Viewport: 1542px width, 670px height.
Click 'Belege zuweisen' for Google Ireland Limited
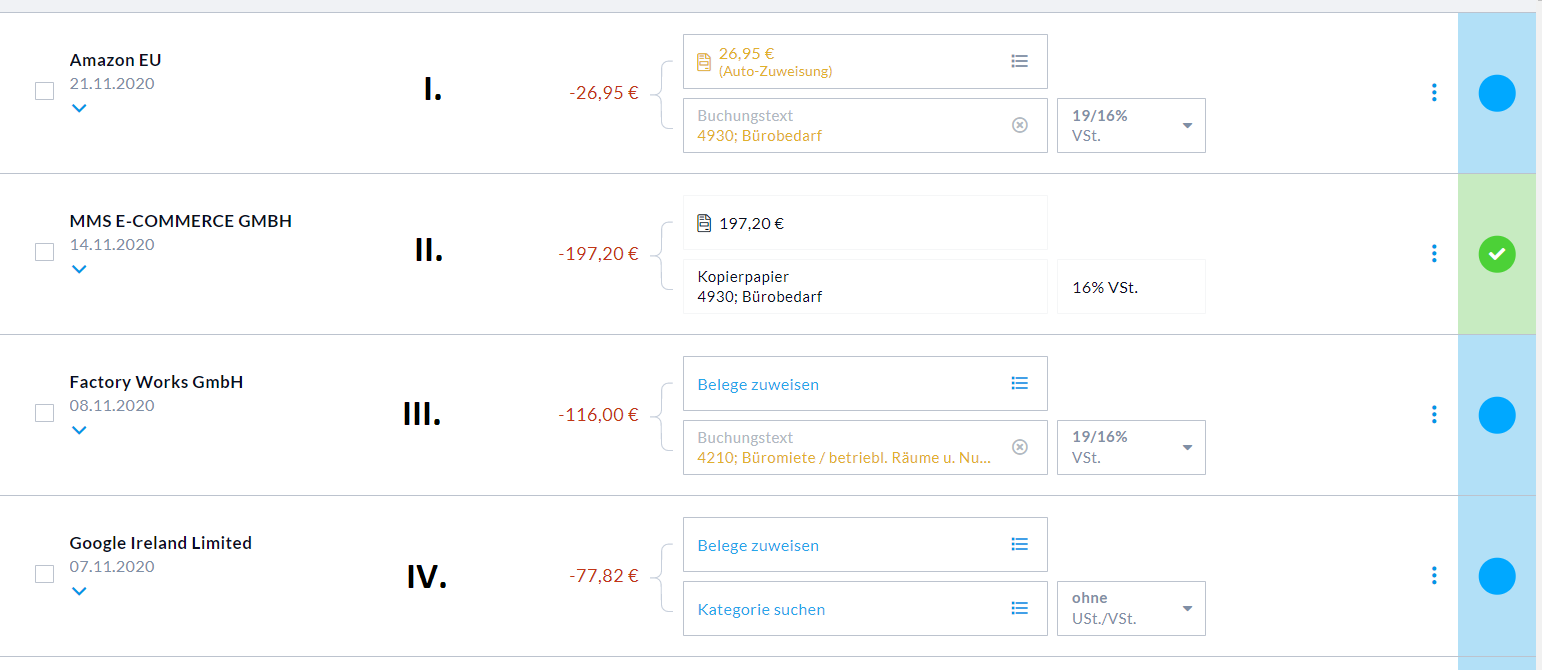tap(758, 546)
